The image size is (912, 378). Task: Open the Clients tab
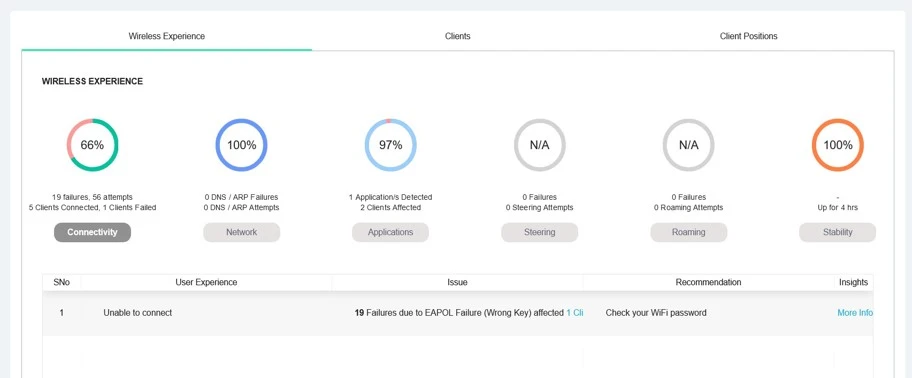tap(458, 36)
